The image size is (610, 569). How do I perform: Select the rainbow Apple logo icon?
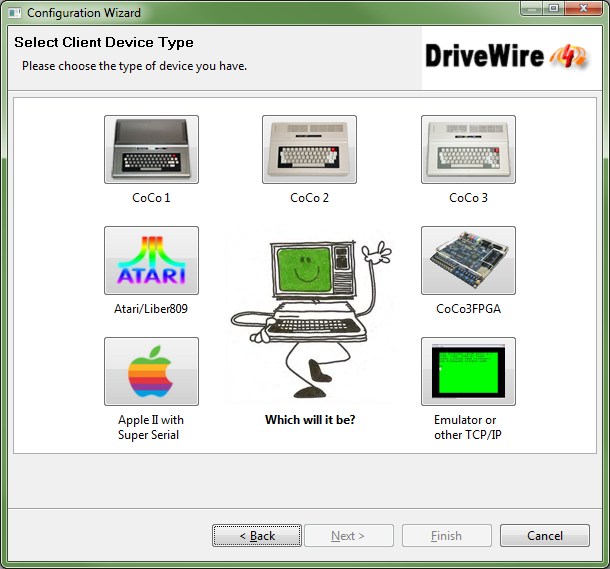click(151, 371)
